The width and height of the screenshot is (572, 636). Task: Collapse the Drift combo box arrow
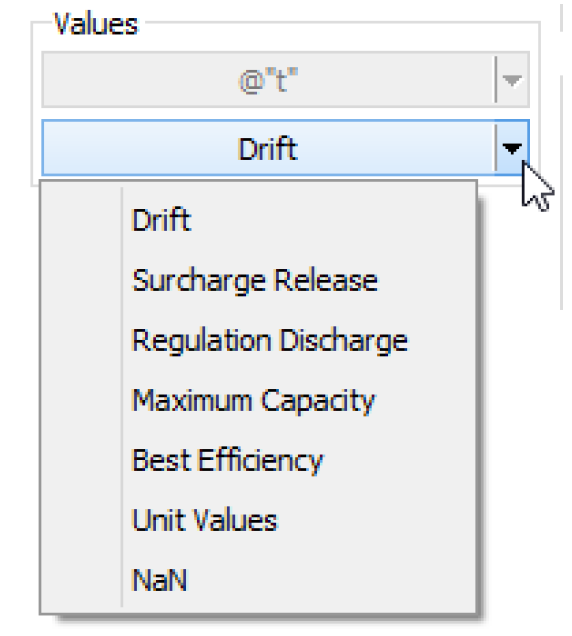[512, 148]
